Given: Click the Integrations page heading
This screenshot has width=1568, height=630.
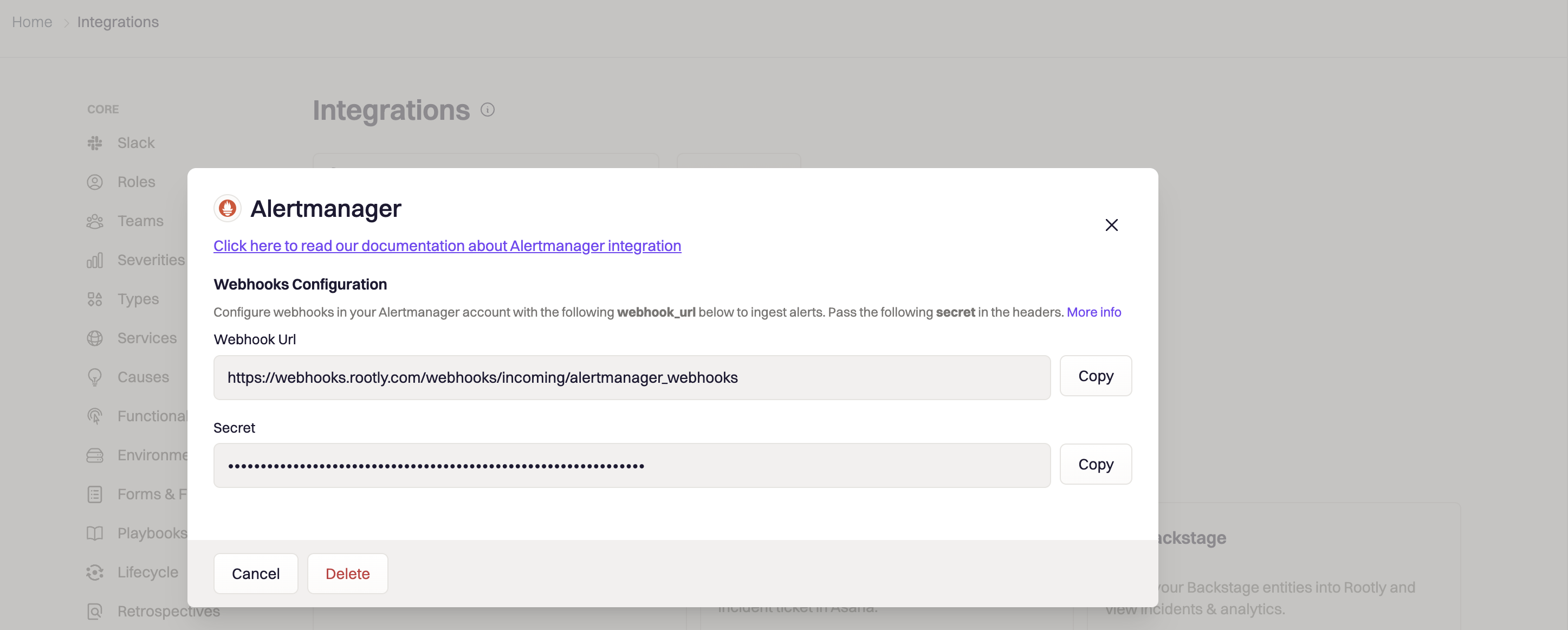Looking at the screenshot, I should pos(391,110).
